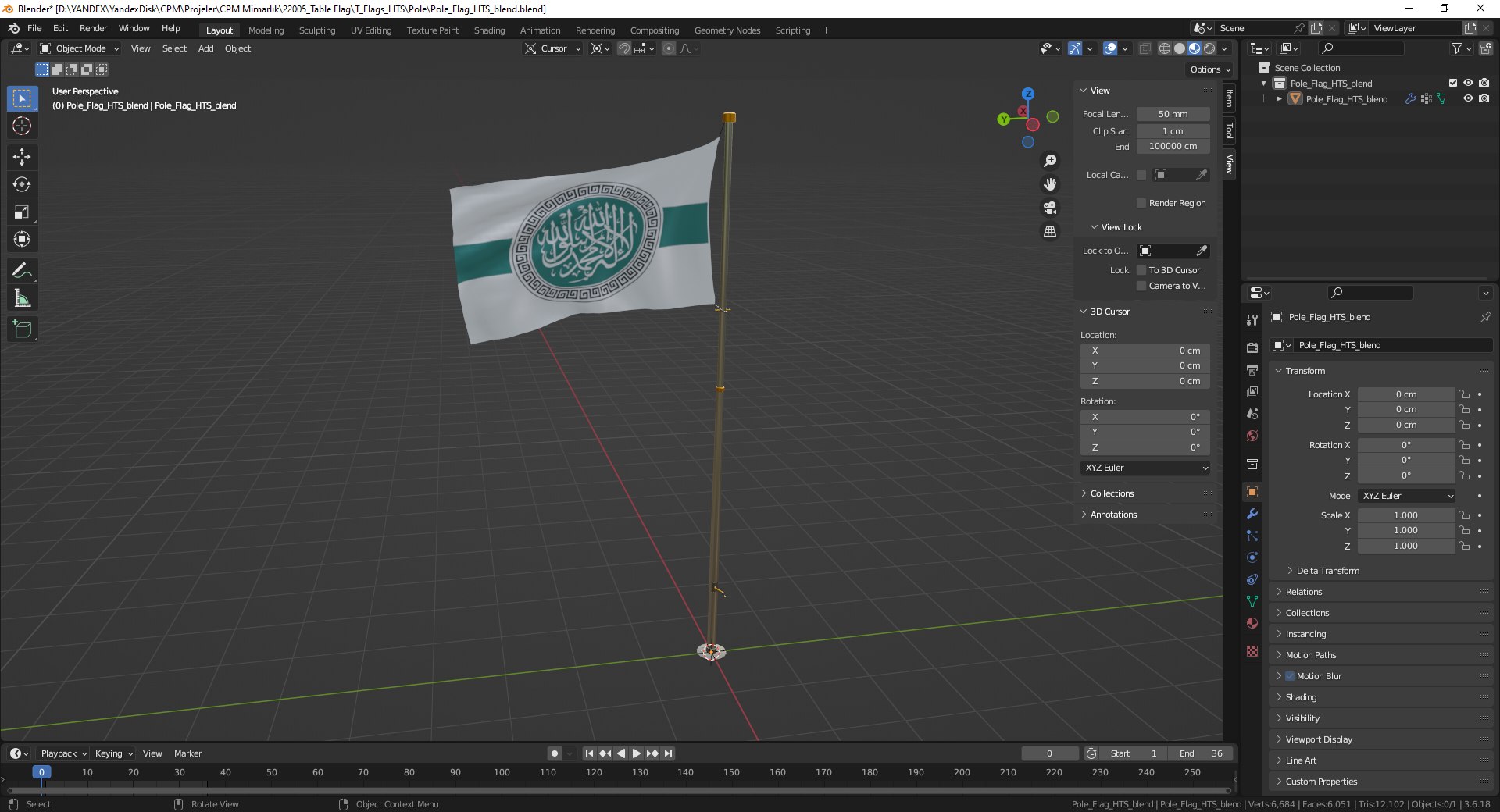The height and width of the screenshot is (812, 1500).
Task: Open the Object Data properties triangle tab
Action: click(x=1252, y=601)
